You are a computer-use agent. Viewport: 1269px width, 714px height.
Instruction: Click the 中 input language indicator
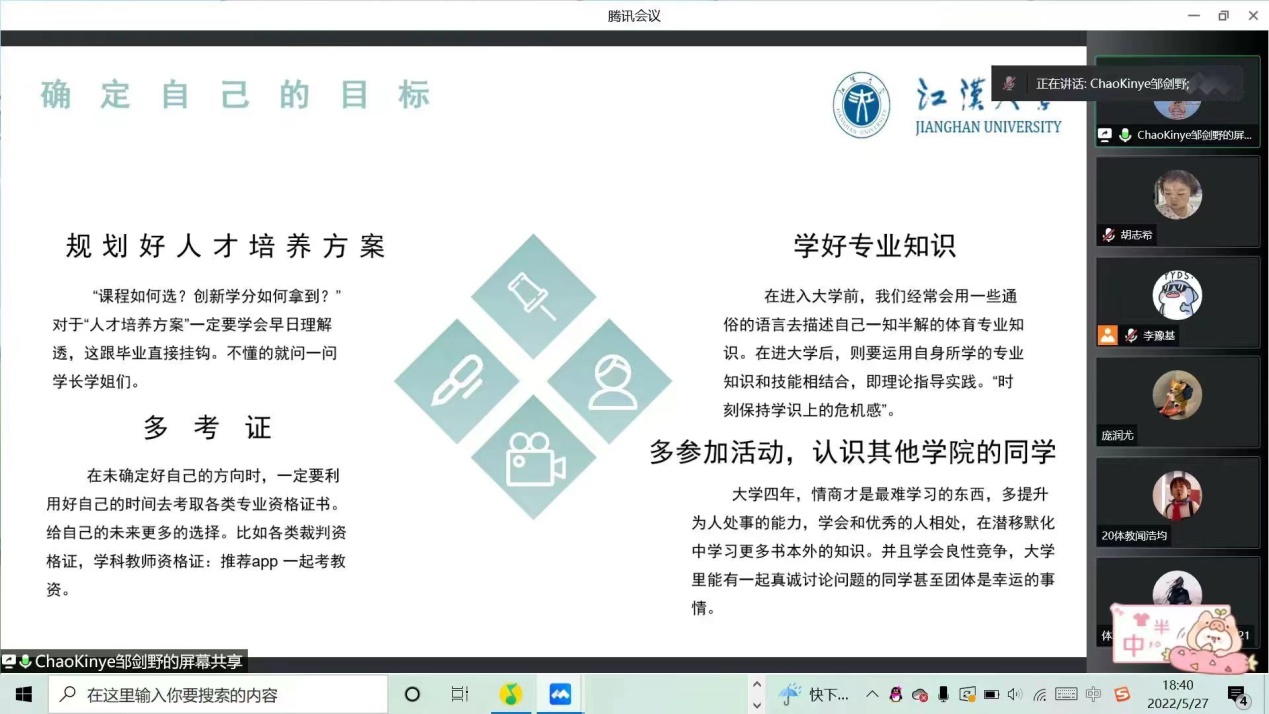point(1093,694)
